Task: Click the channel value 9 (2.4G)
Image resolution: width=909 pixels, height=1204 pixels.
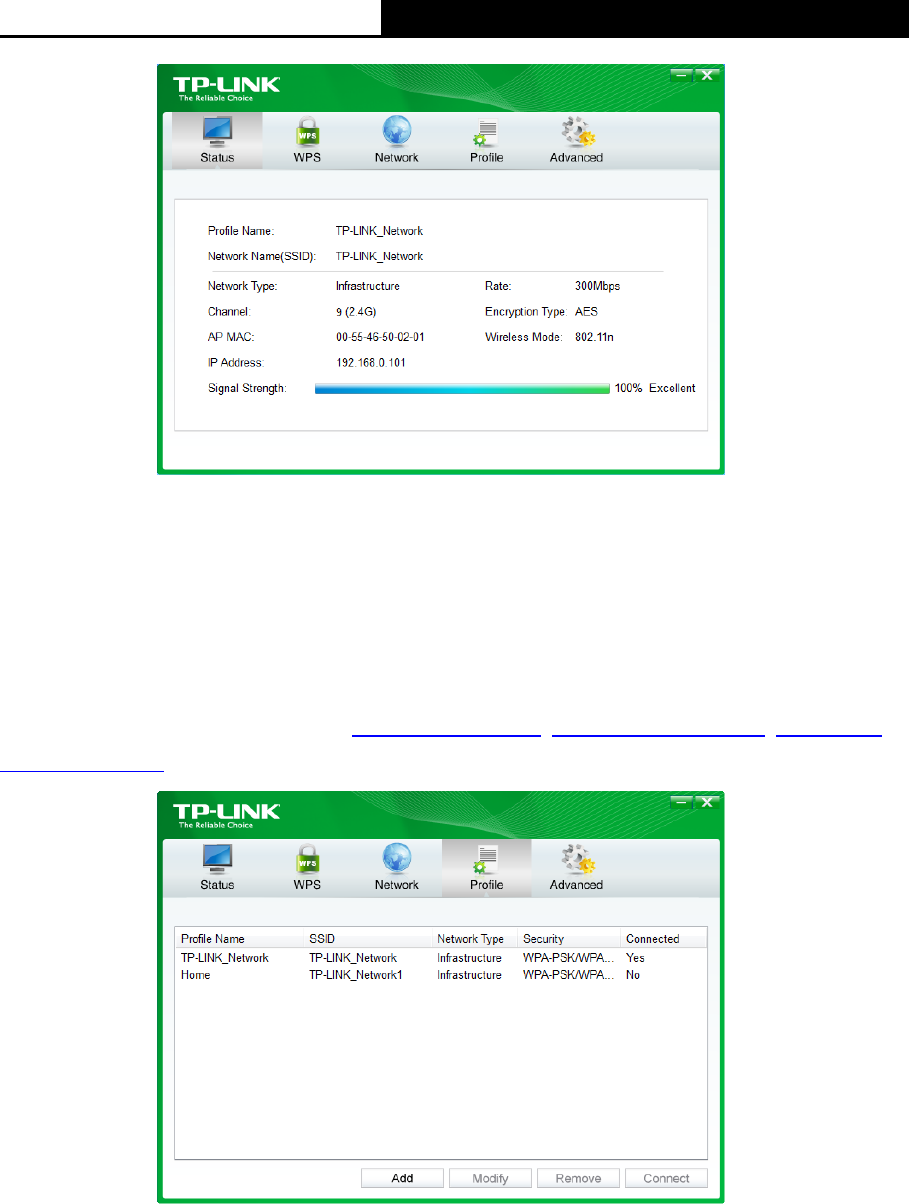Action: (x=356, y=312)
